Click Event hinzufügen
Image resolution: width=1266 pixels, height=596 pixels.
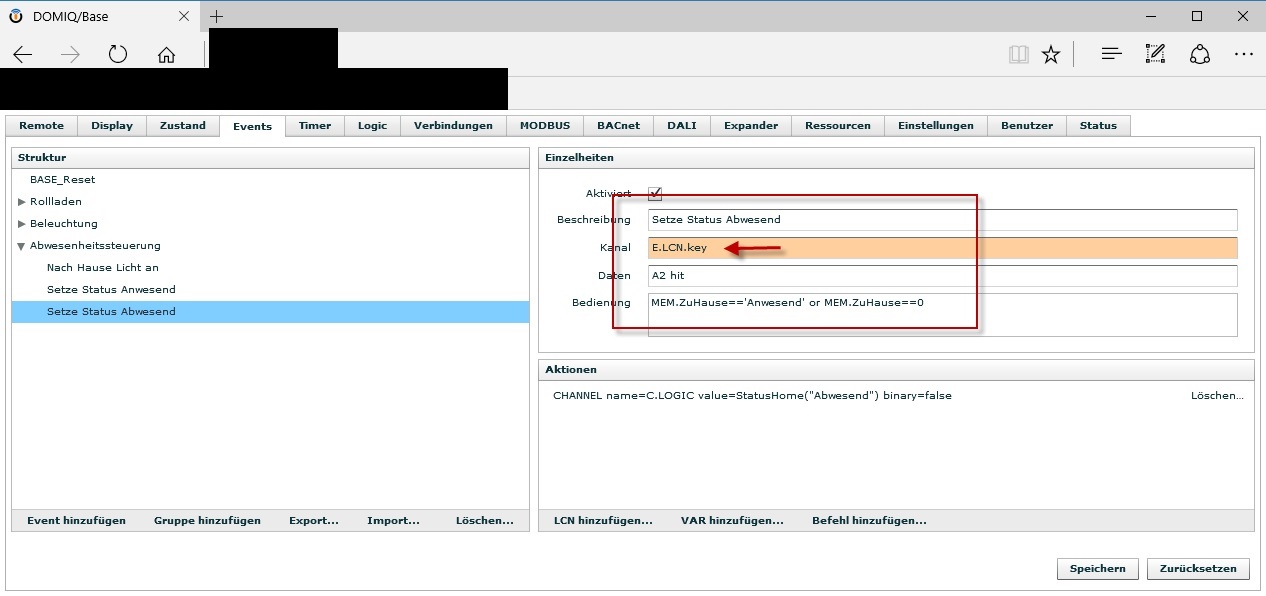pos(76,521)
